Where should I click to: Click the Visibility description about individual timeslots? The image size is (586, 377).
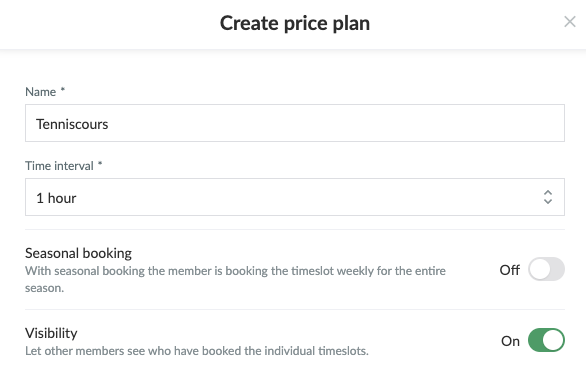pos(197,351)
